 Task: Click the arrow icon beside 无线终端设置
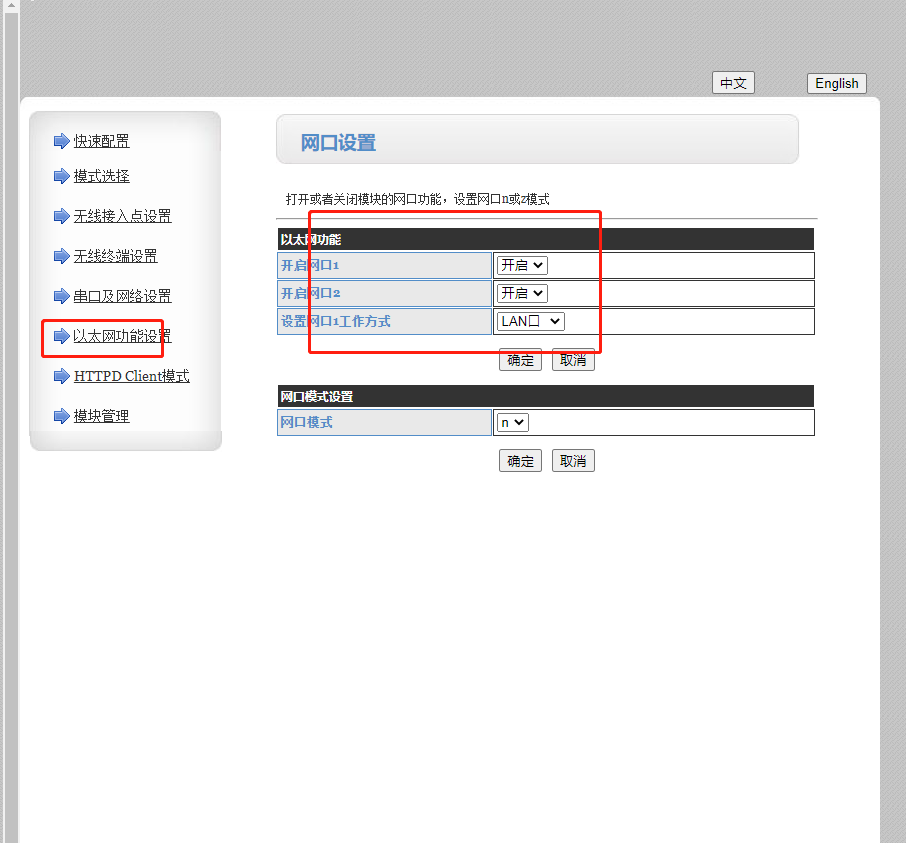61,256
